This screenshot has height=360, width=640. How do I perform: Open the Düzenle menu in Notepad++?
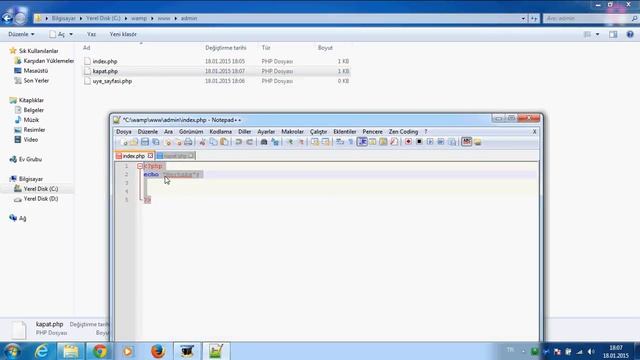(x=148, y=132)
